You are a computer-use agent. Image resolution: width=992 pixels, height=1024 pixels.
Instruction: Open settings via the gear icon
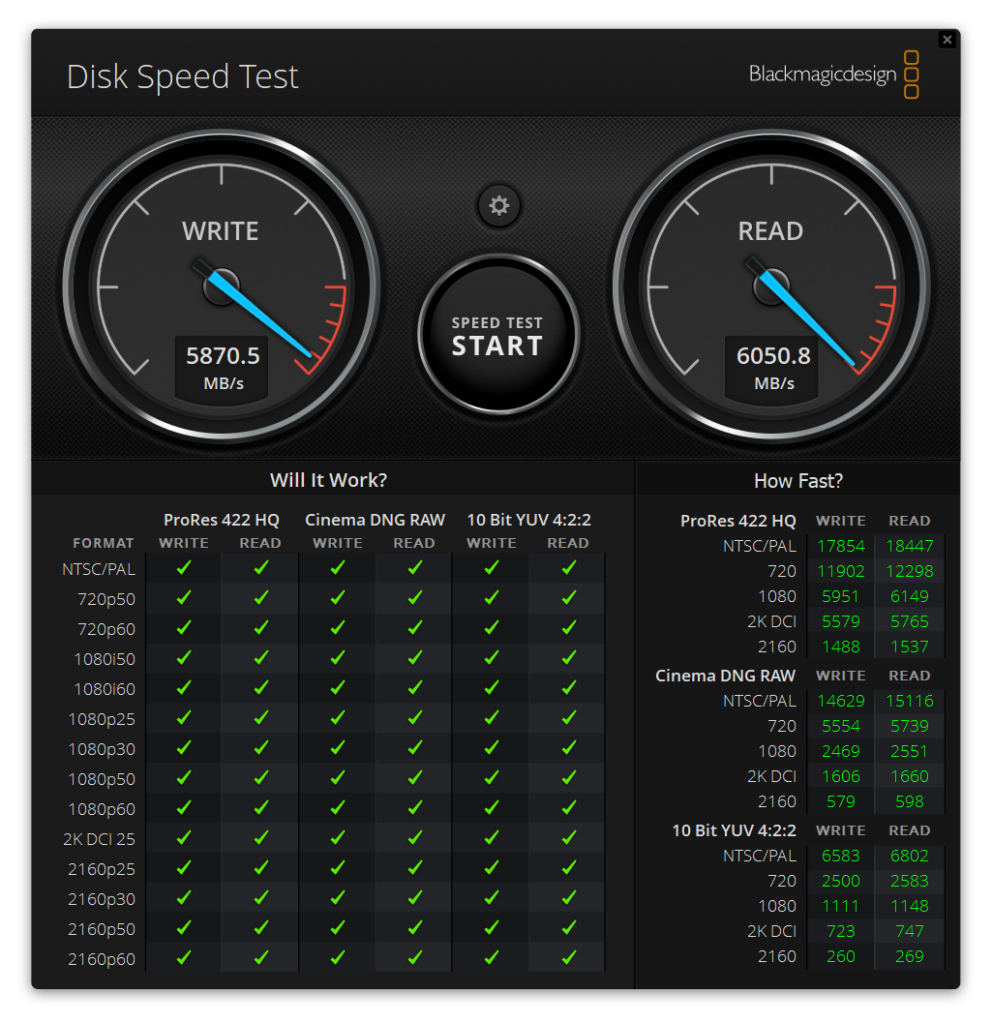(499, 206)
